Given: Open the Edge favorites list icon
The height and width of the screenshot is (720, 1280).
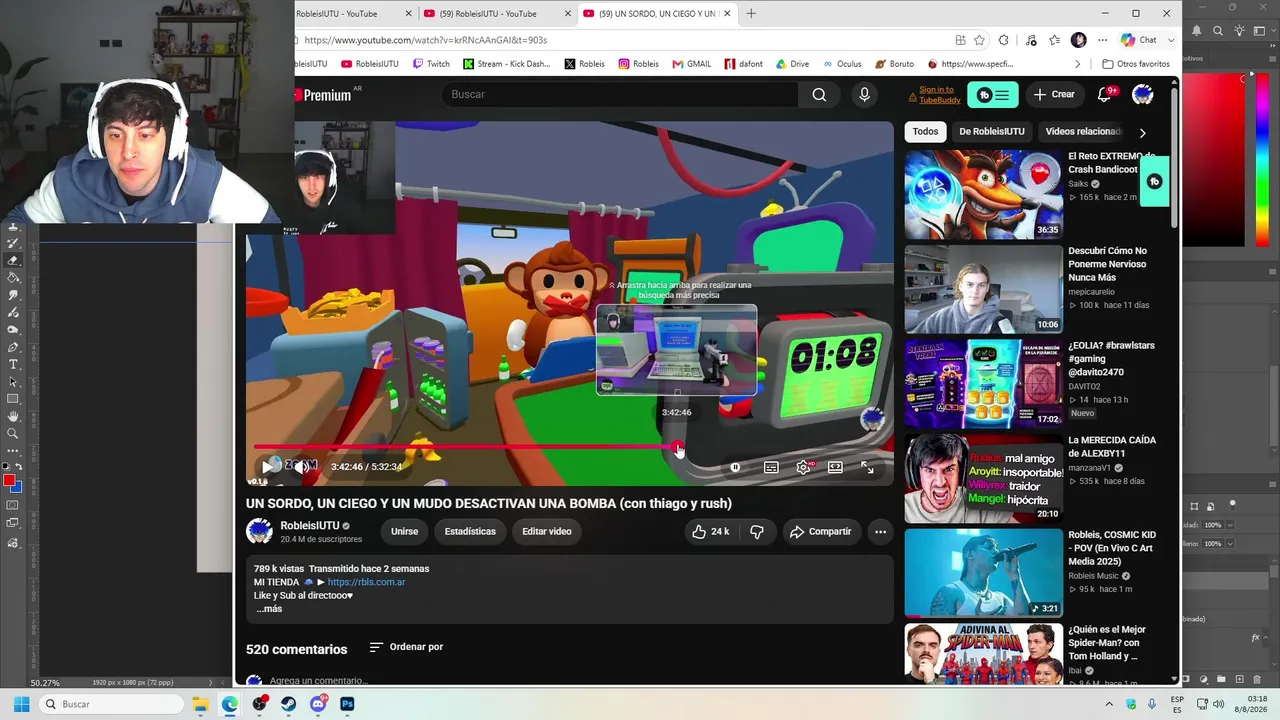Looking at the screenshot, I should tap(1055, 40).
